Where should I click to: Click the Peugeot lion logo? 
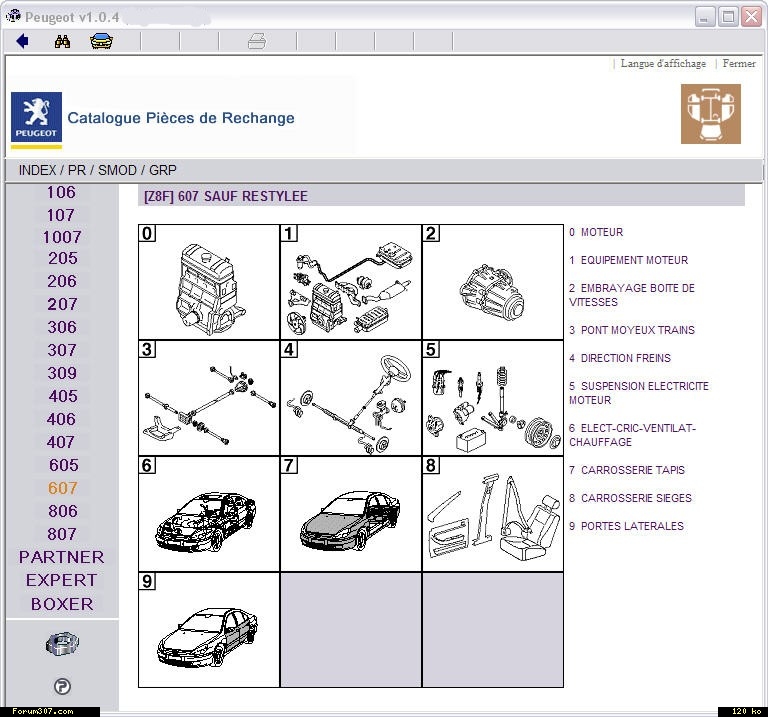click(36, 120)
